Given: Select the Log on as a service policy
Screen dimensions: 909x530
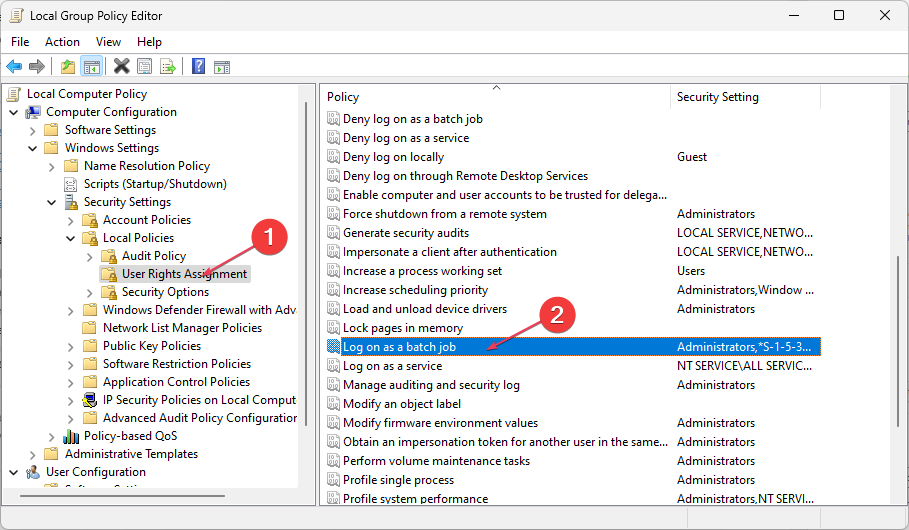Looking at the screenshot, I should (392, 366).
